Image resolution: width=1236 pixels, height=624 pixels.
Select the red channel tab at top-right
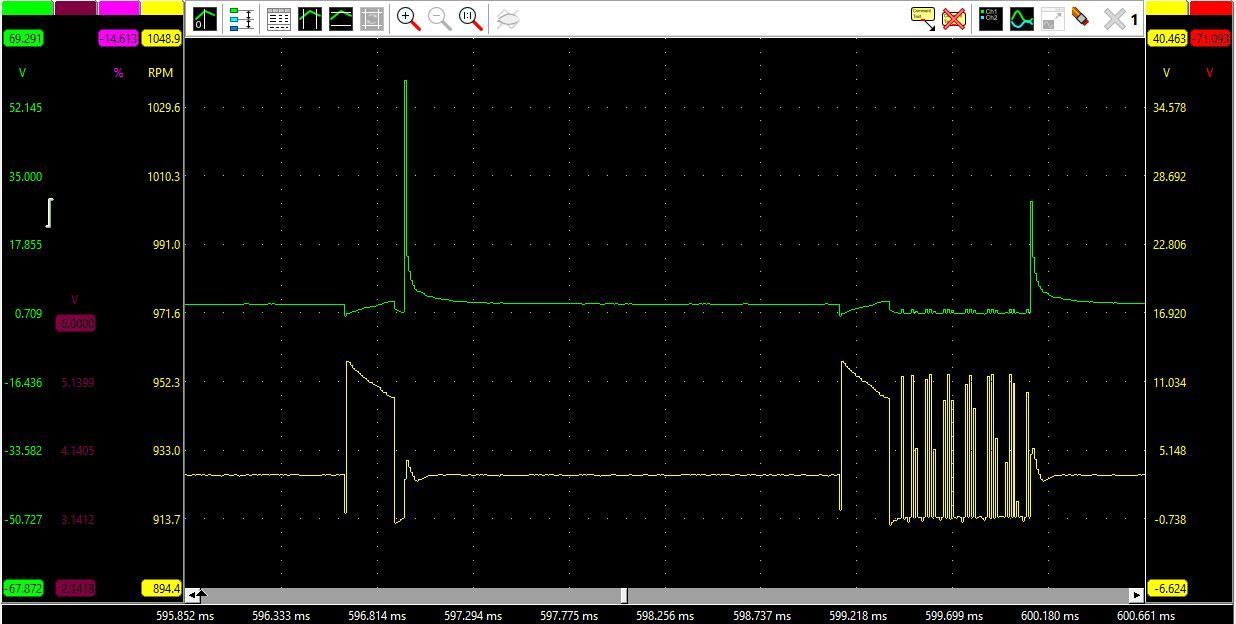pos(1210,7)
